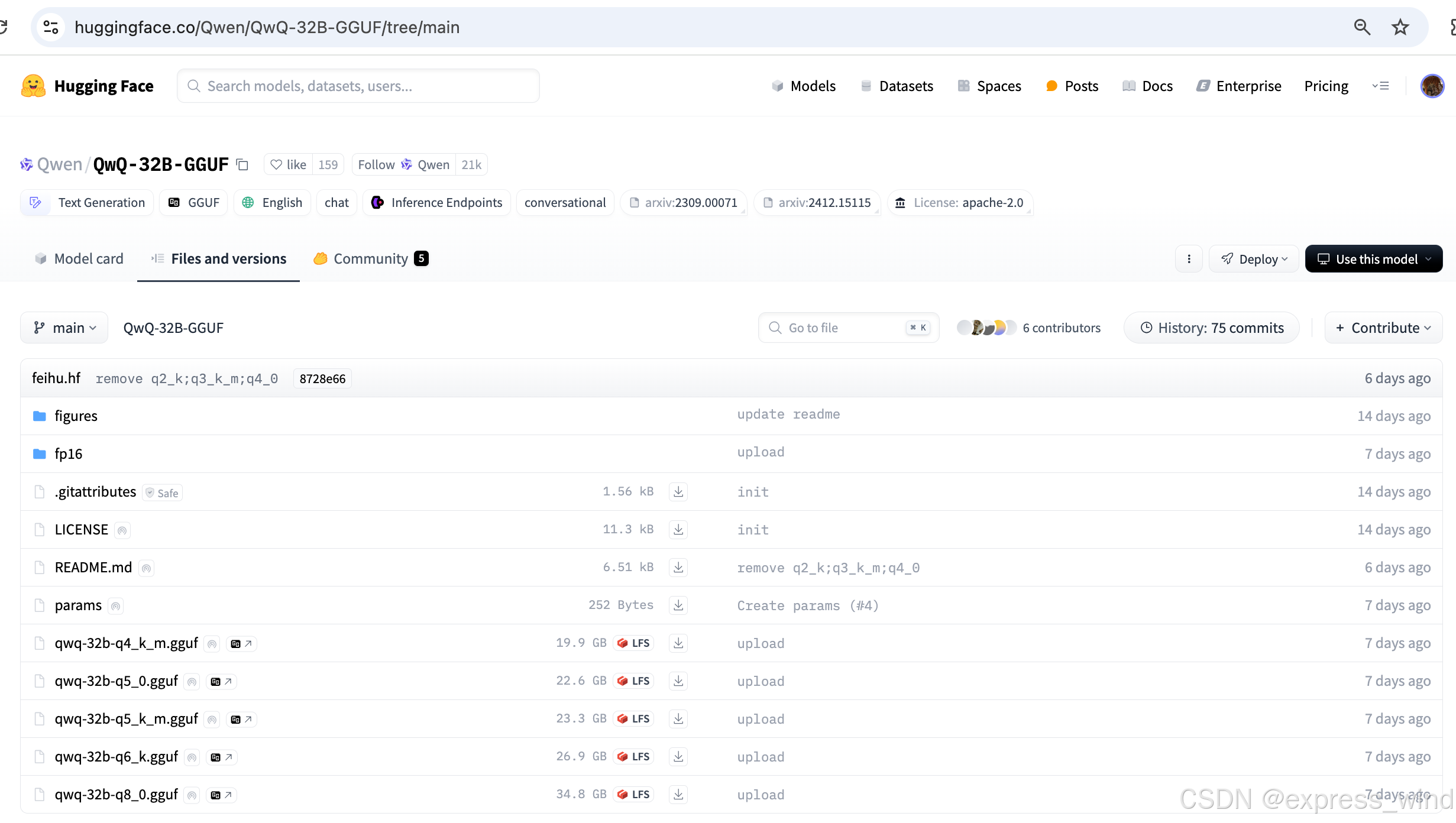Focus the Go to file search box
The height and width of the screenshot is (823, 1456).
(849, 328)
